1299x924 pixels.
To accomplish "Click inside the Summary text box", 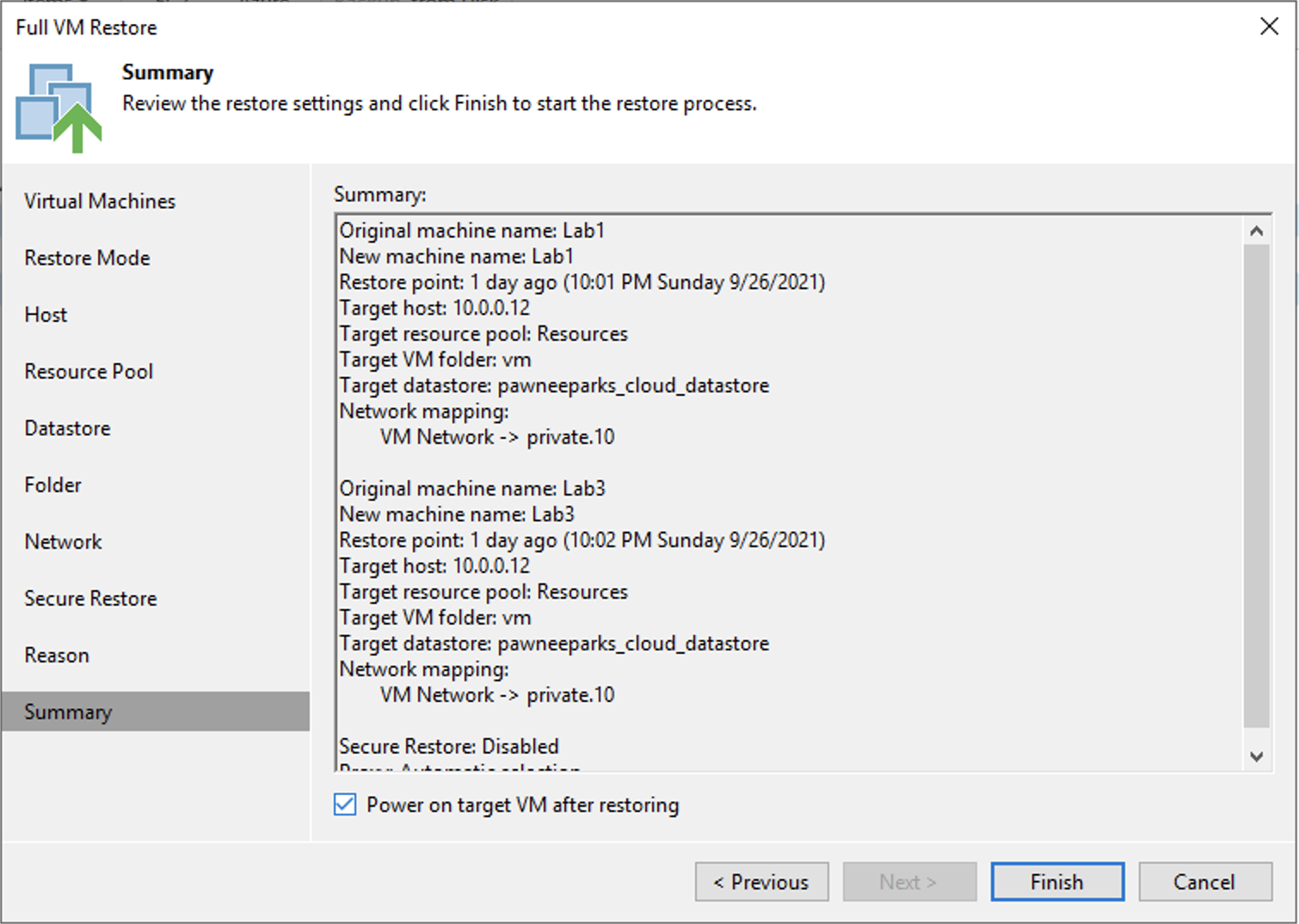I will click(x=788, y=492).
